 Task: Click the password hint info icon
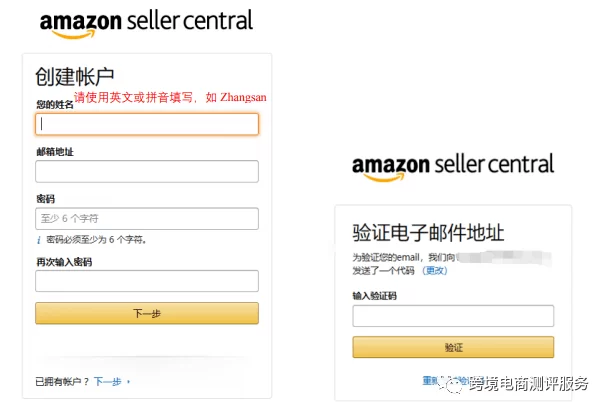[x=39, y=240]
